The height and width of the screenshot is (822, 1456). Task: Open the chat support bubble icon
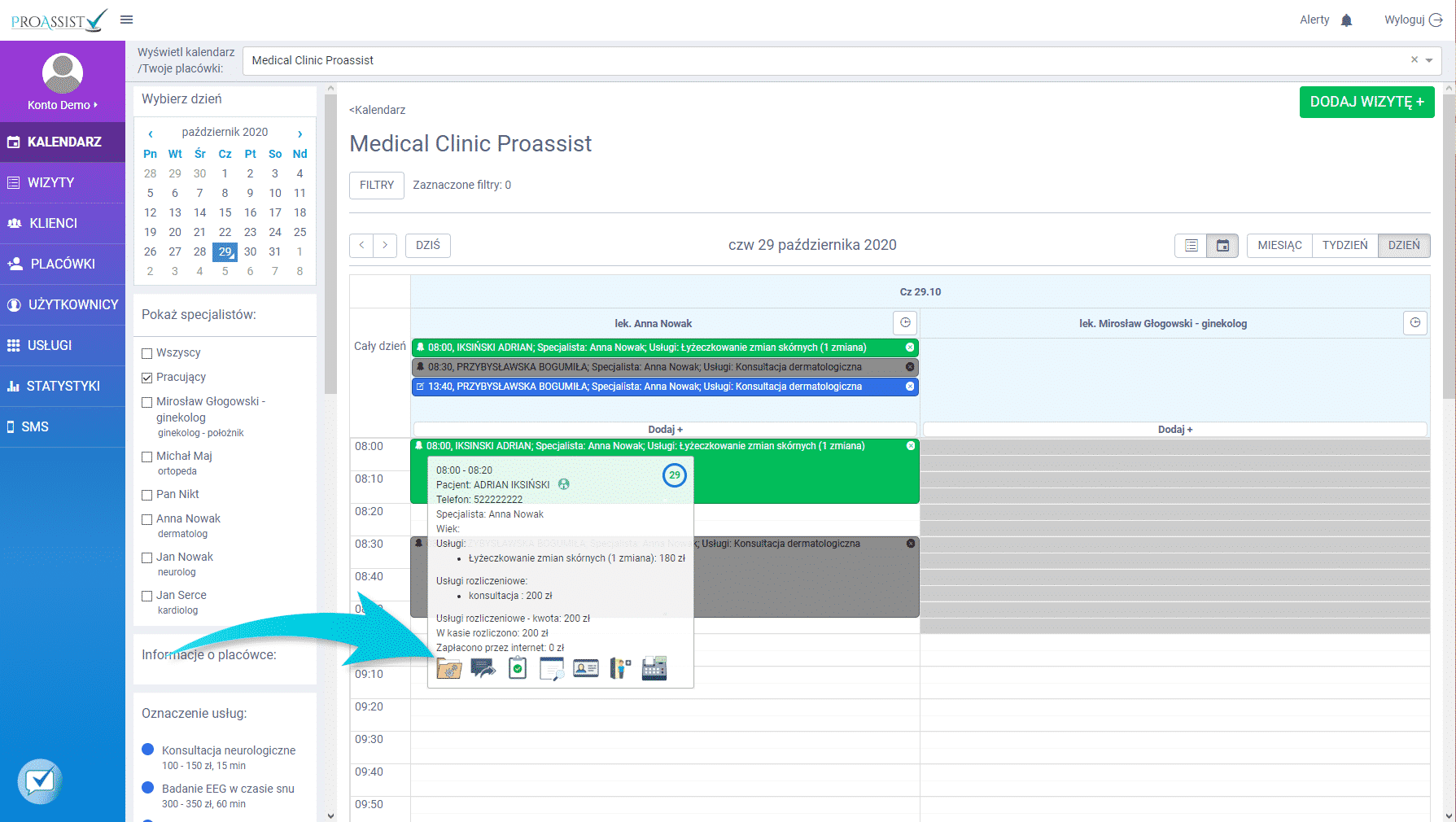point(40,781)
